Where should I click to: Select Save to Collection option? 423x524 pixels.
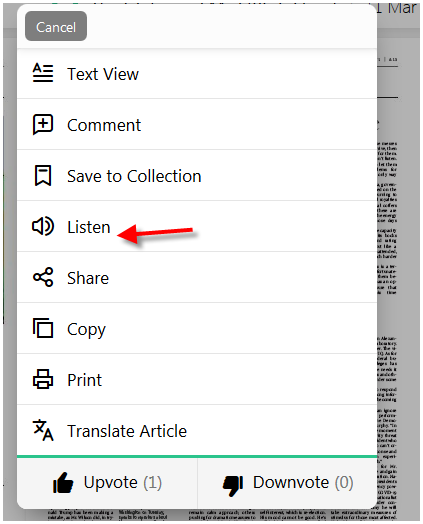tap(197, 176)
